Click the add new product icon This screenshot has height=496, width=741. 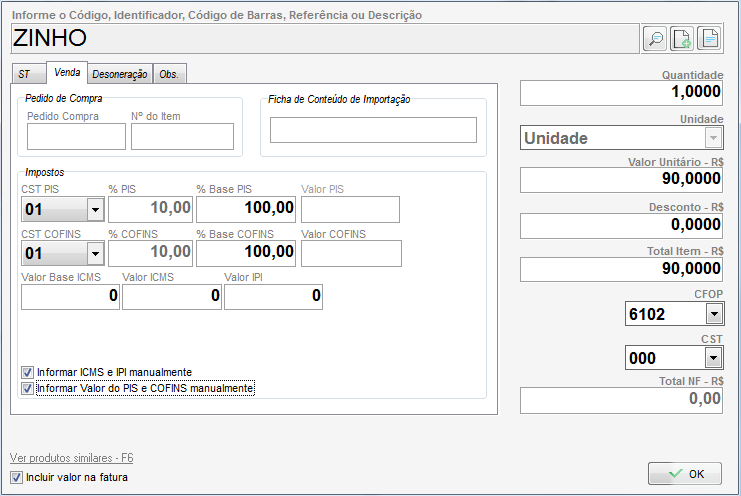tap(681, 38)
